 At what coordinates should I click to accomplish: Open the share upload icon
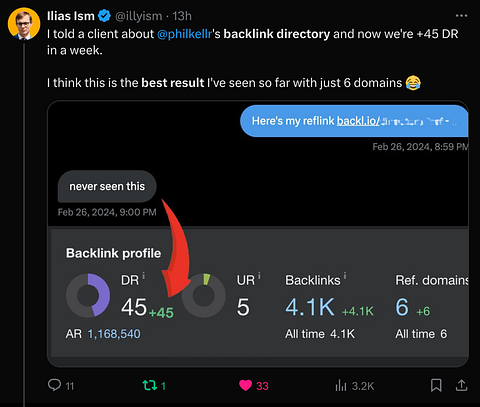coord(461,385)
